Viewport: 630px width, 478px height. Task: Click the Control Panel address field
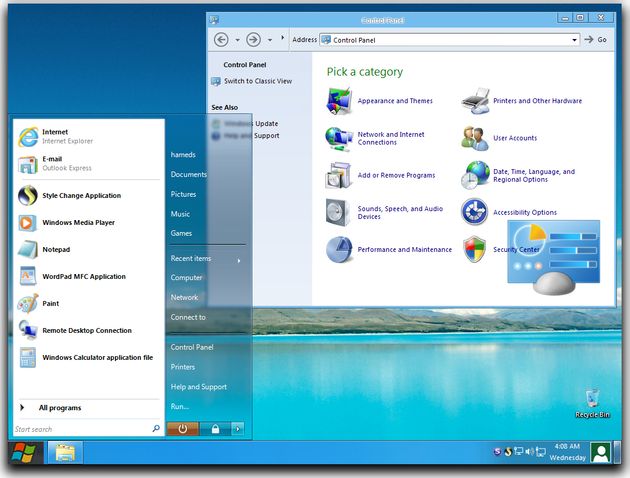pyautogui.click(x=450, y=40)
